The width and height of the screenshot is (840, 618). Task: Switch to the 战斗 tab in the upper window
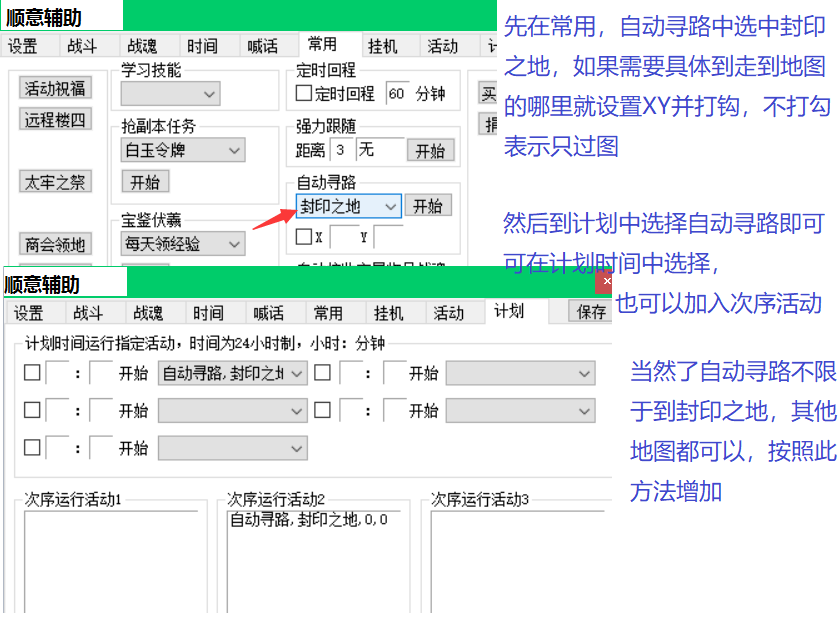(82, 46)
